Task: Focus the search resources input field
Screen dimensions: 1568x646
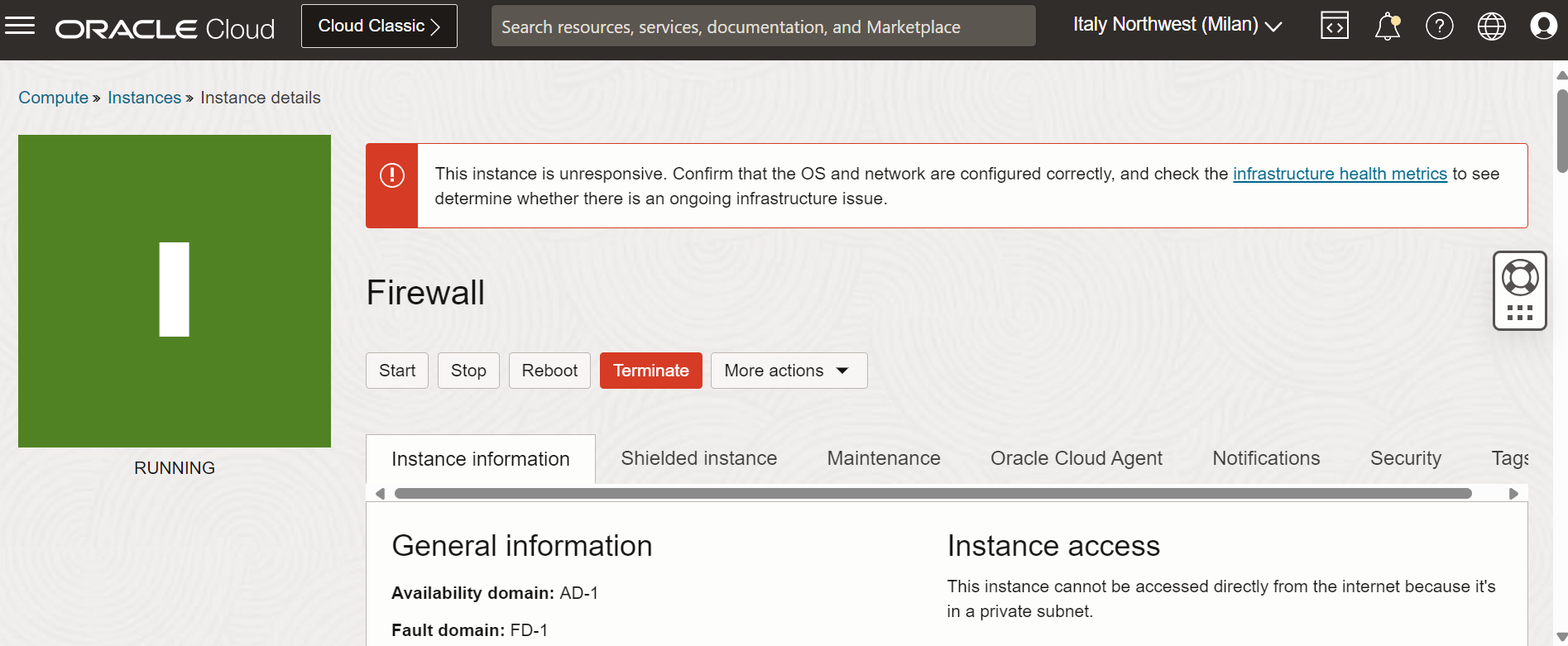Action: (x=763, y=26)
